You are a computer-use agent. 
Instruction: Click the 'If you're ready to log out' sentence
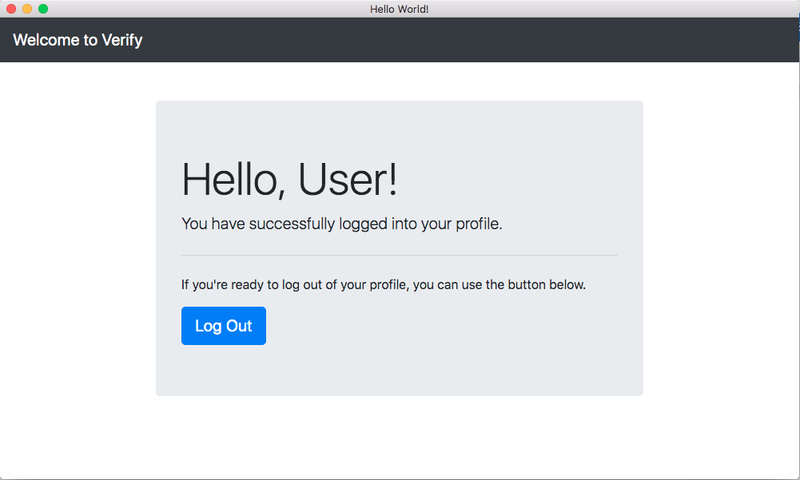[x=384, y=285]
